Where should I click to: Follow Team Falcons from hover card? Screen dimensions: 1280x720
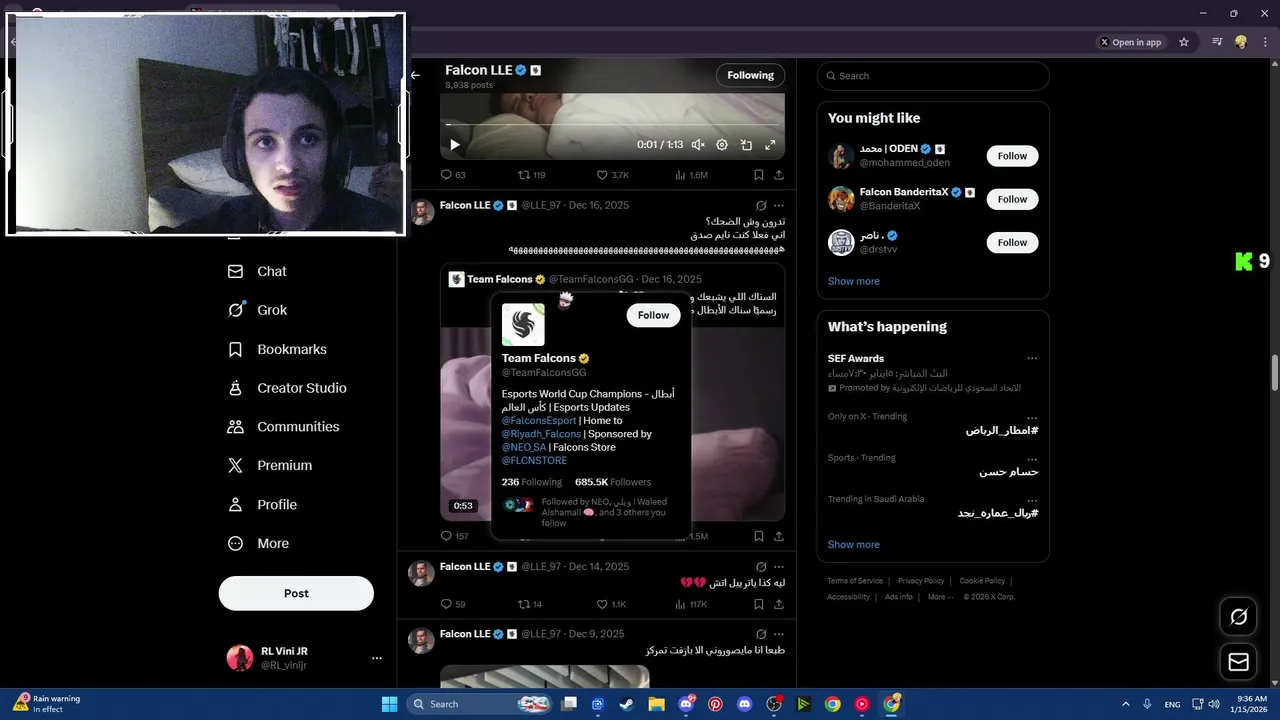653,315
